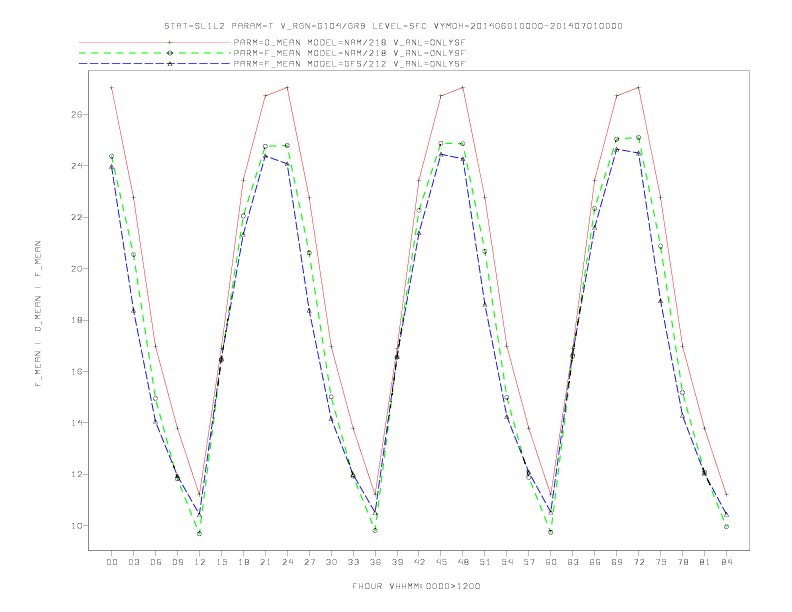The height and width of the screenshot is (612, 792).
Task: Click y-axis tick label 14
Action: 77,423
